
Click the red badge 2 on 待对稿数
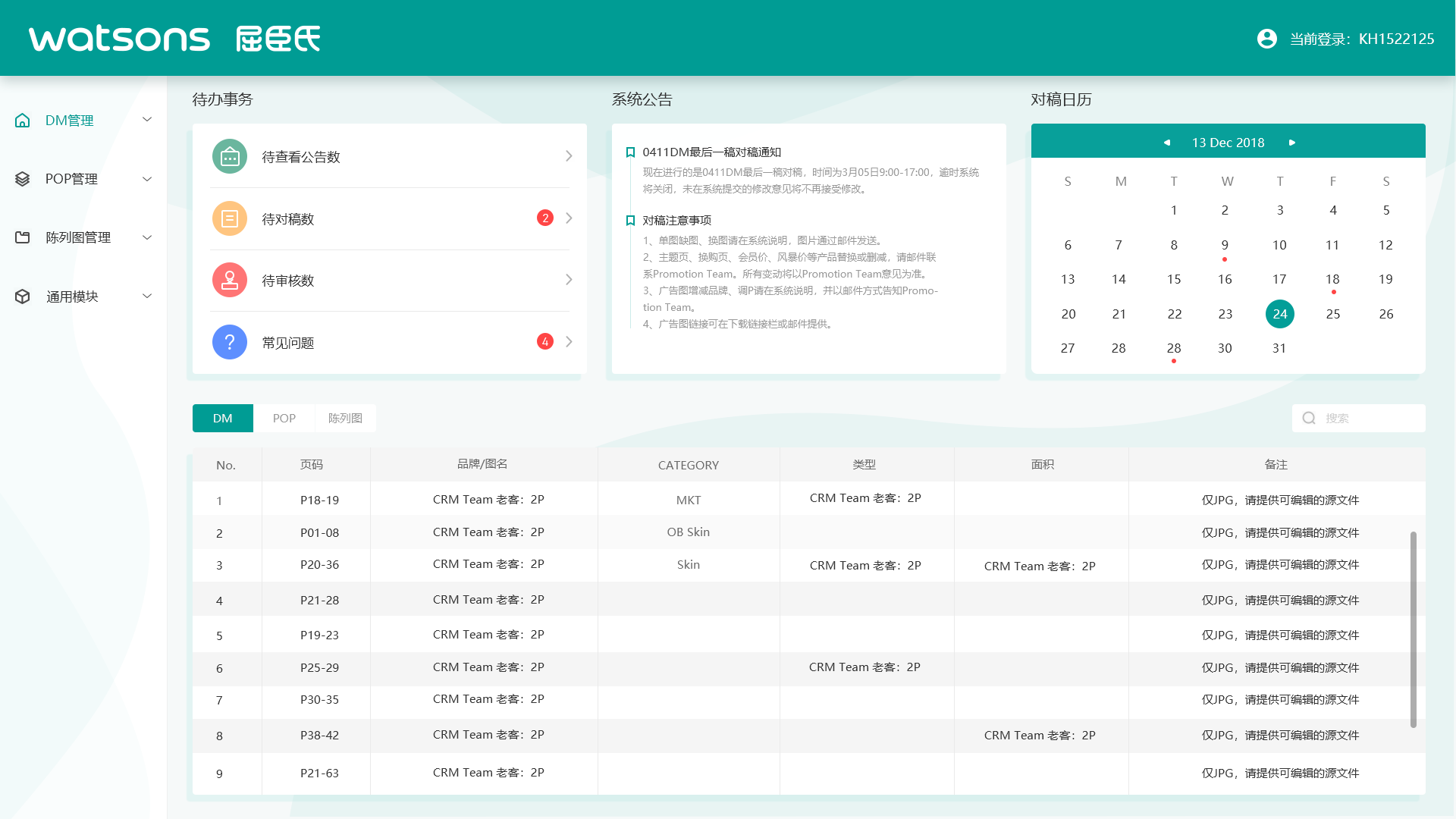pyautogui.click(x=545, y=218)
